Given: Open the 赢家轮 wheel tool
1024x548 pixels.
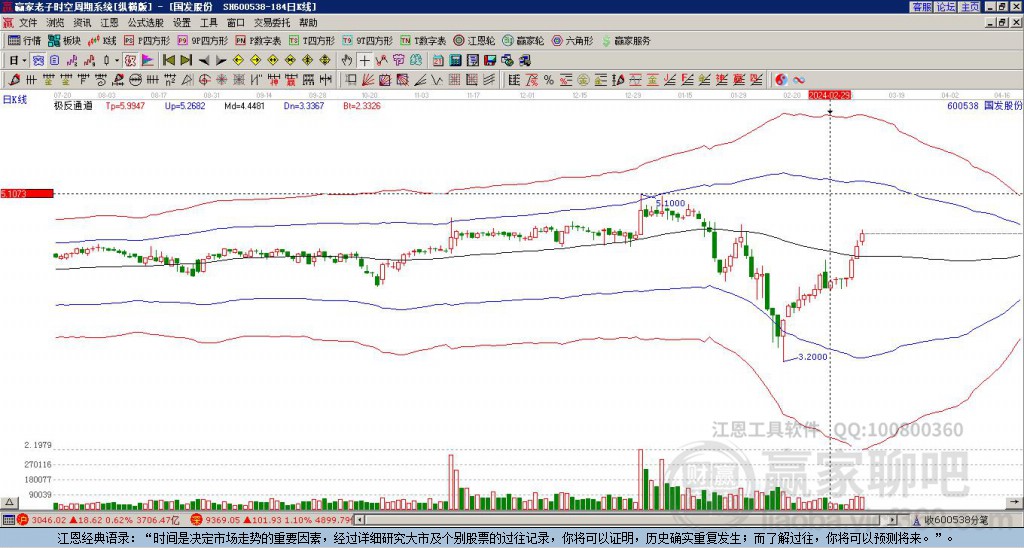Looking at the screenshot, I should pyautogui.click(x=523, y=40).
